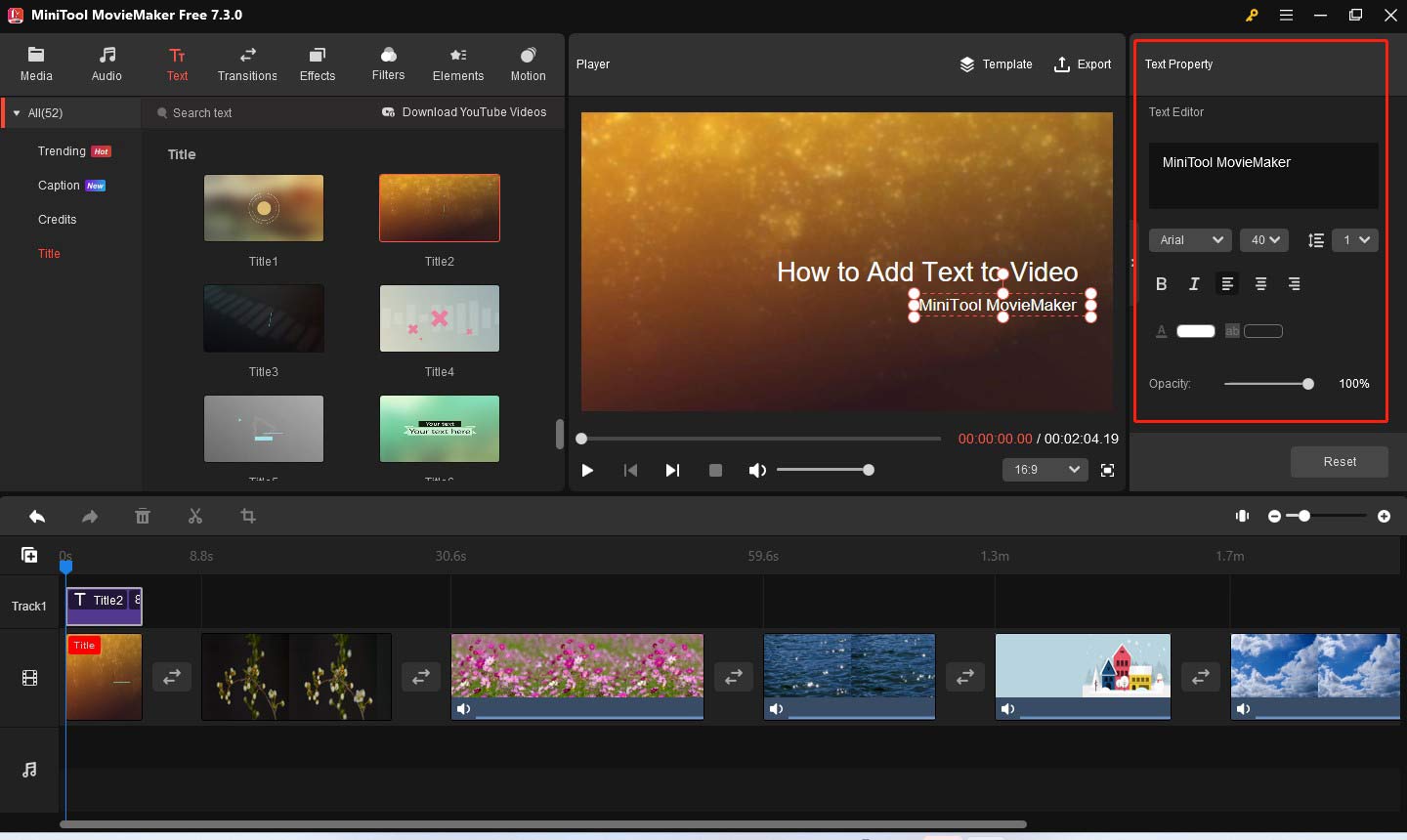Click the auto-fit timeline icon
Viewport: 1407px width, 840px height.
pos(1242,516)
